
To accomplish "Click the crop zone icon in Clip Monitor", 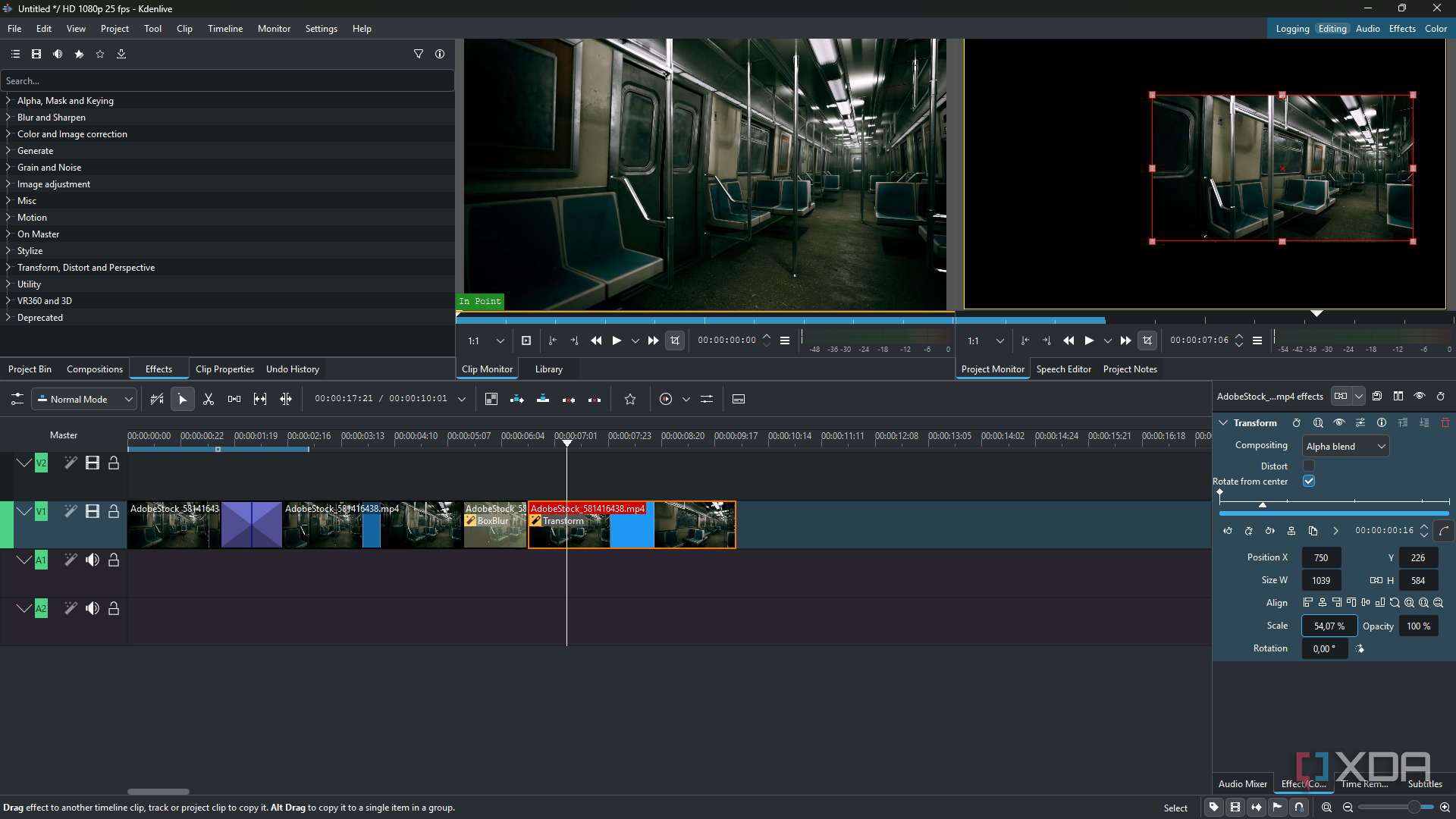I will tap(675, 340).
